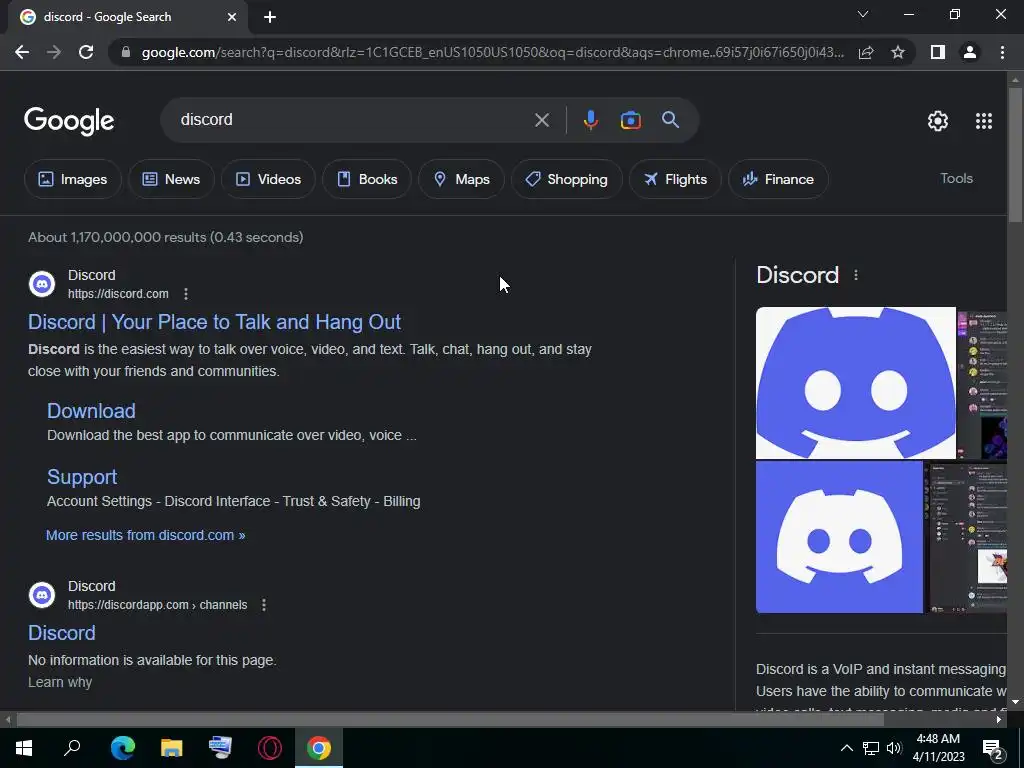Switch to Flights search tab
This screenshot has width=1024, height=768.
tap(675, 179)
